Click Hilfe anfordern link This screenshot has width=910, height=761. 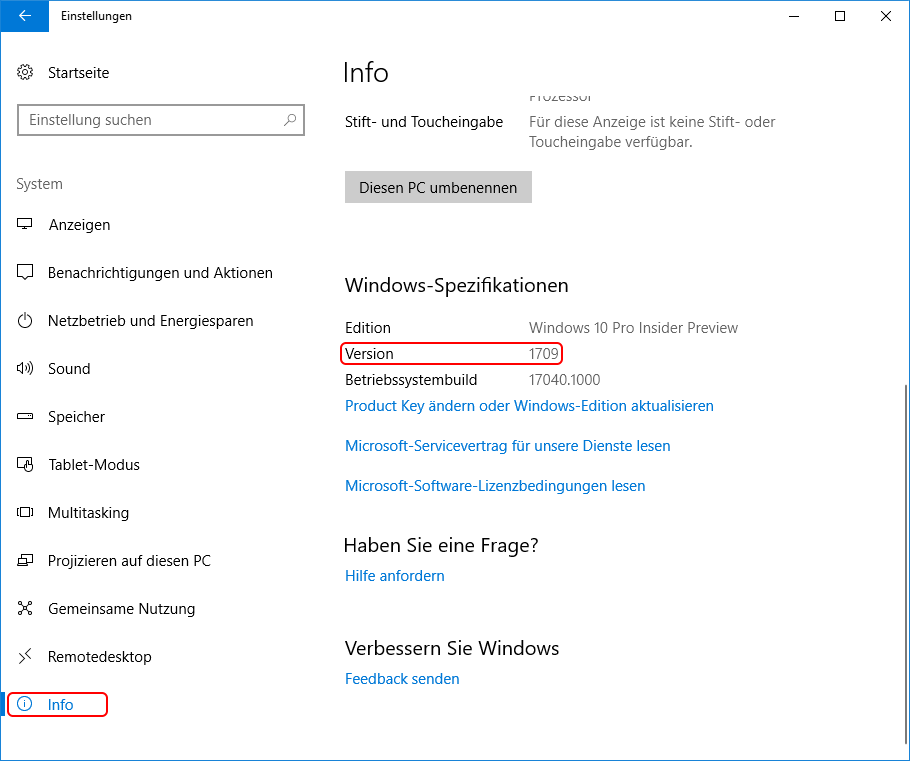pyautogui.click(x=395, y=576)
